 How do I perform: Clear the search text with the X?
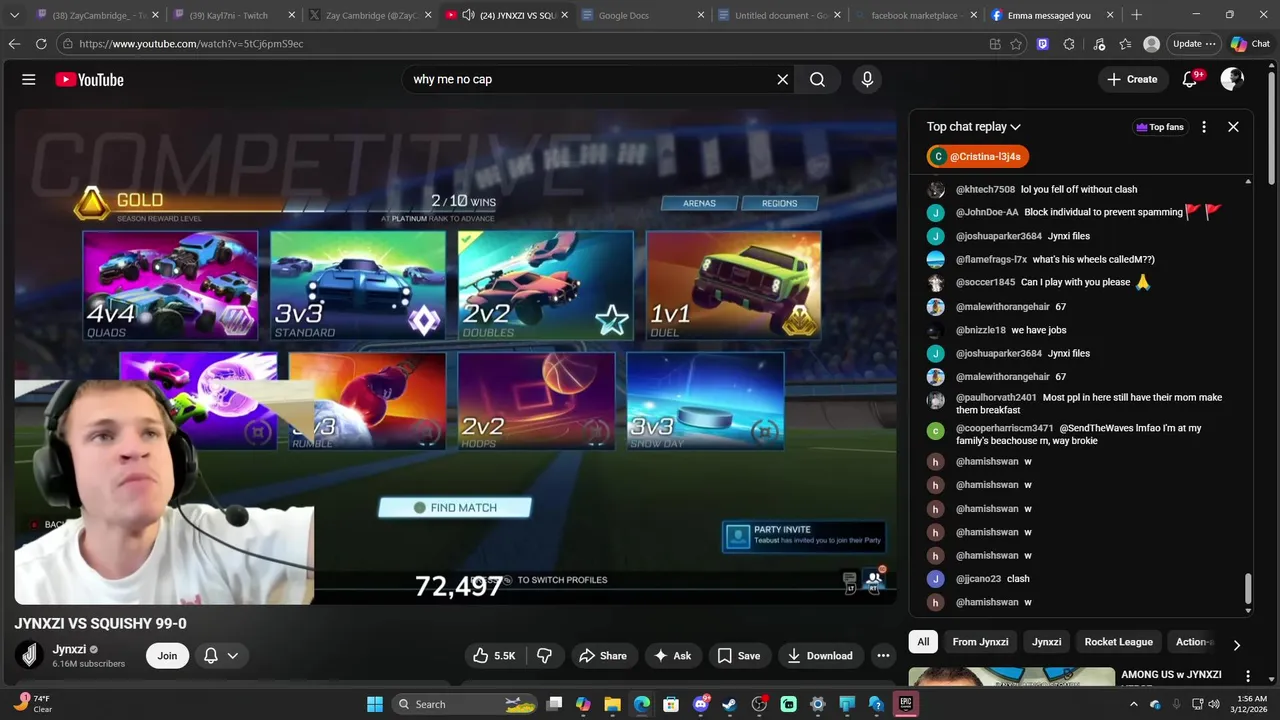pos(783,79)
